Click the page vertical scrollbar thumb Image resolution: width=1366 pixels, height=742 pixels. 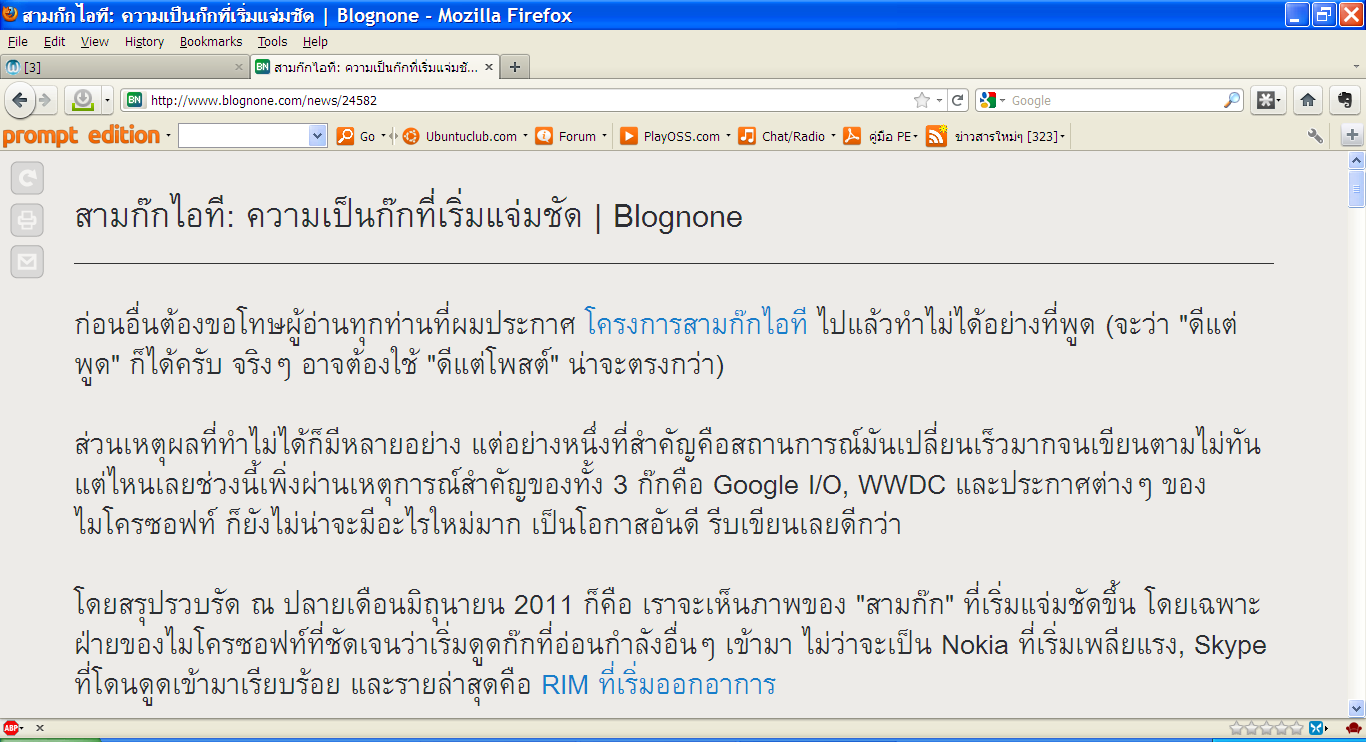(1357, 189)
